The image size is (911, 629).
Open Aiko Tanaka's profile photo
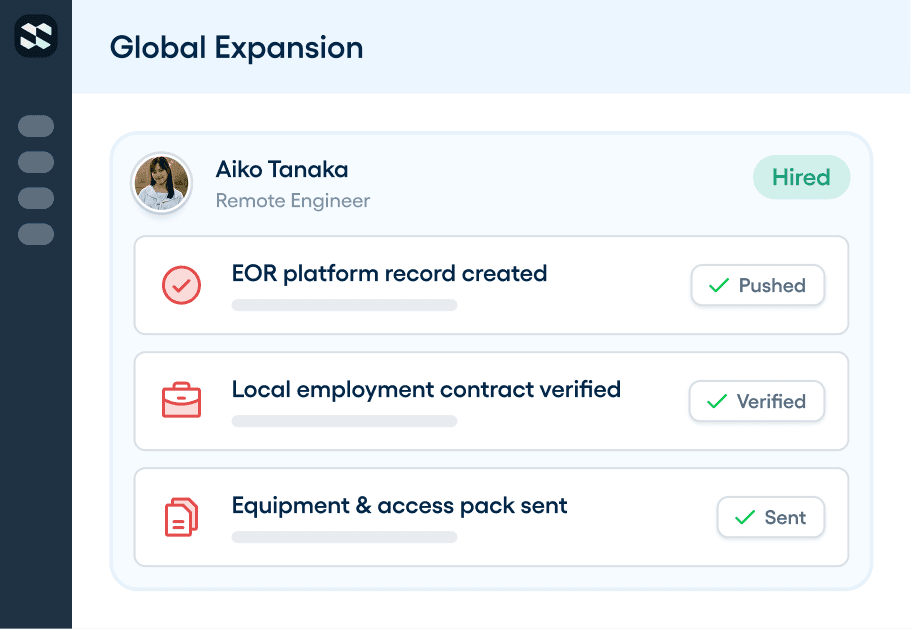click(162, 183)
